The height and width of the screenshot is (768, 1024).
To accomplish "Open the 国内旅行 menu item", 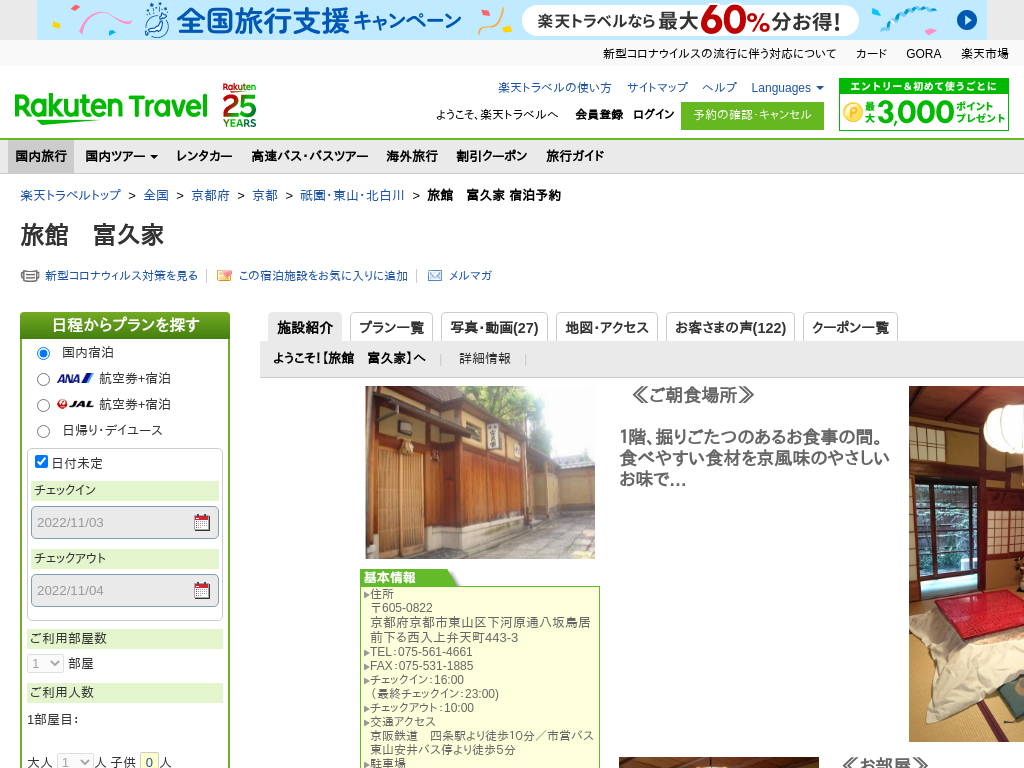I will point(41,156).
